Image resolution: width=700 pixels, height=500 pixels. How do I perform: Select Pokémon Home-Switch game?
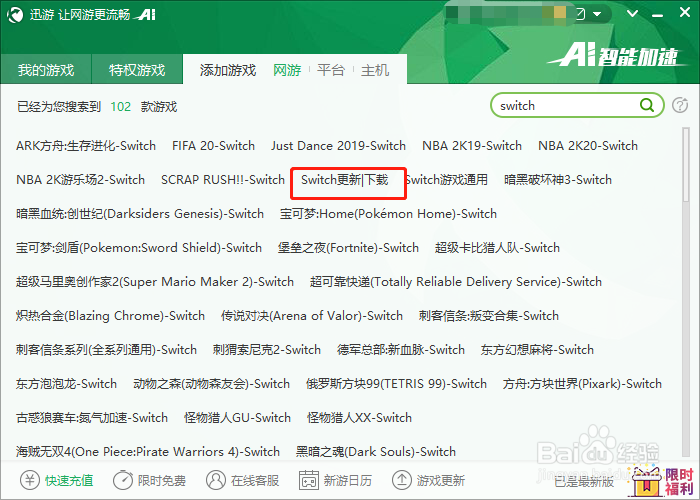coord(388,213)
